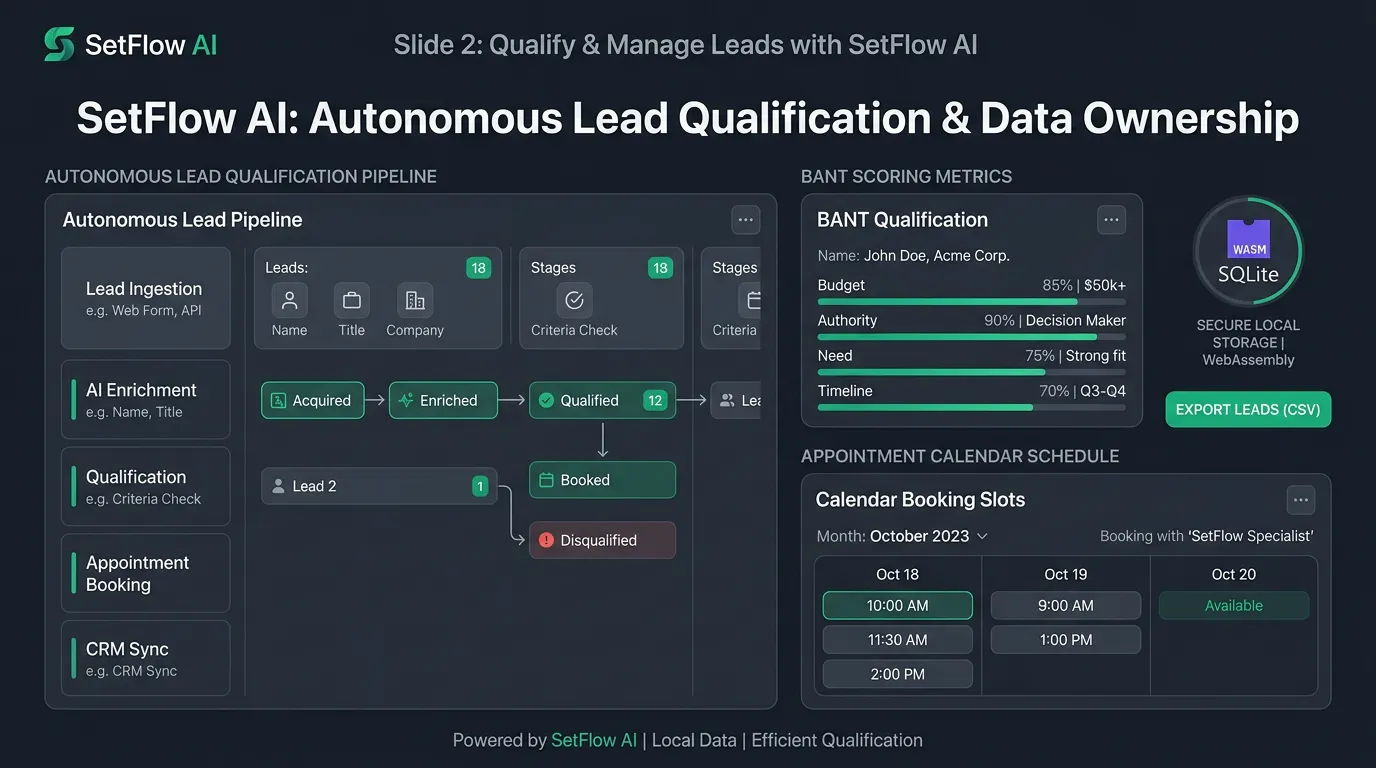This screenshot has width=1376, height=768.
Task: Open the Autonomous Lead Pipeline options menu
Action: (x=745, y=220)
